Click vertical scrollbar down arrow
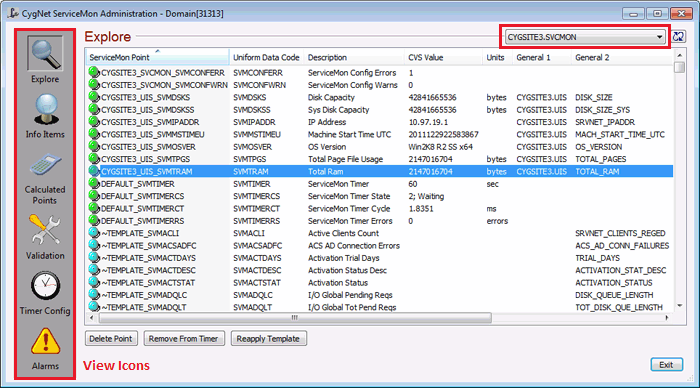The height and width of the screenshot is (388, 700). pyautogui.click(x=679, y=306)
